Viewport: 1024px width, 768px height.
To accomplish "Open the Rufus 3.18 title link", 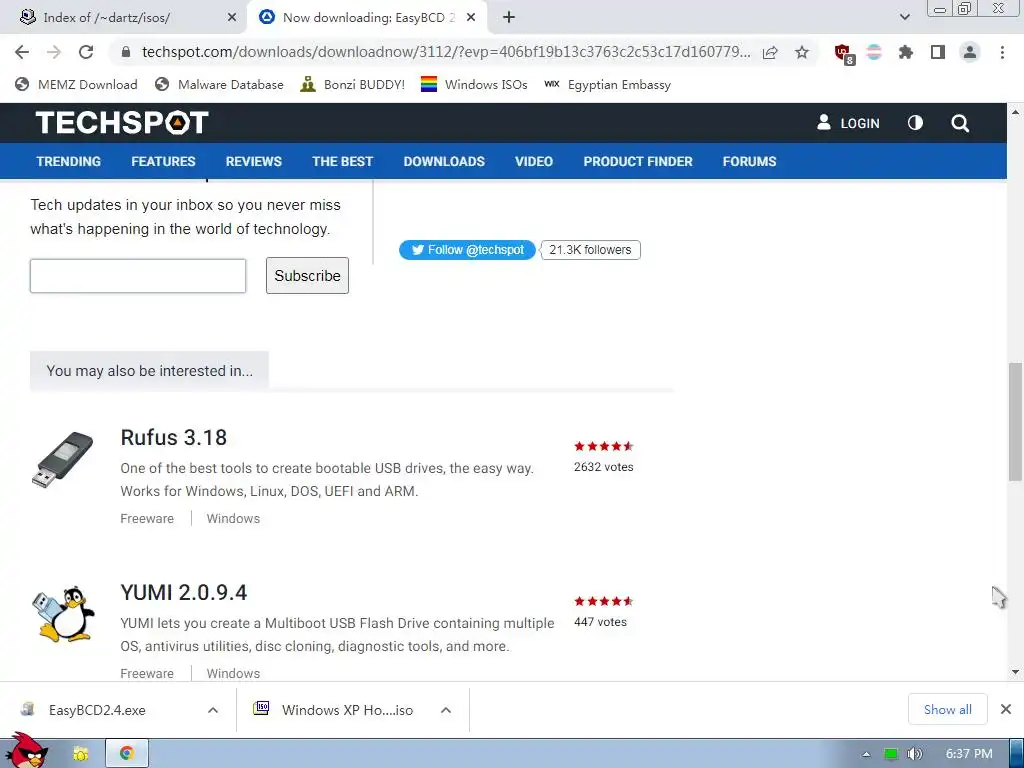I will (174, 437).
